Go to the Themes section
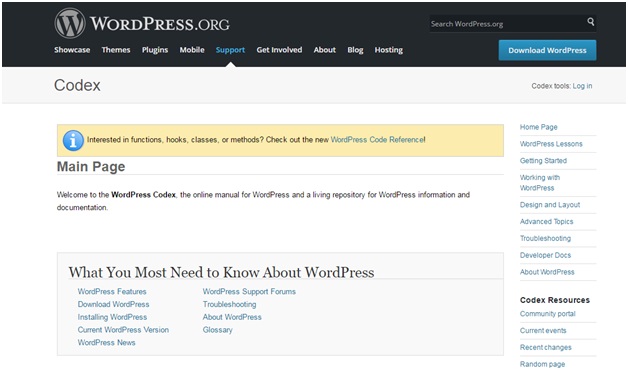Viewport: 628px width, 371px height. pos(116,50)
